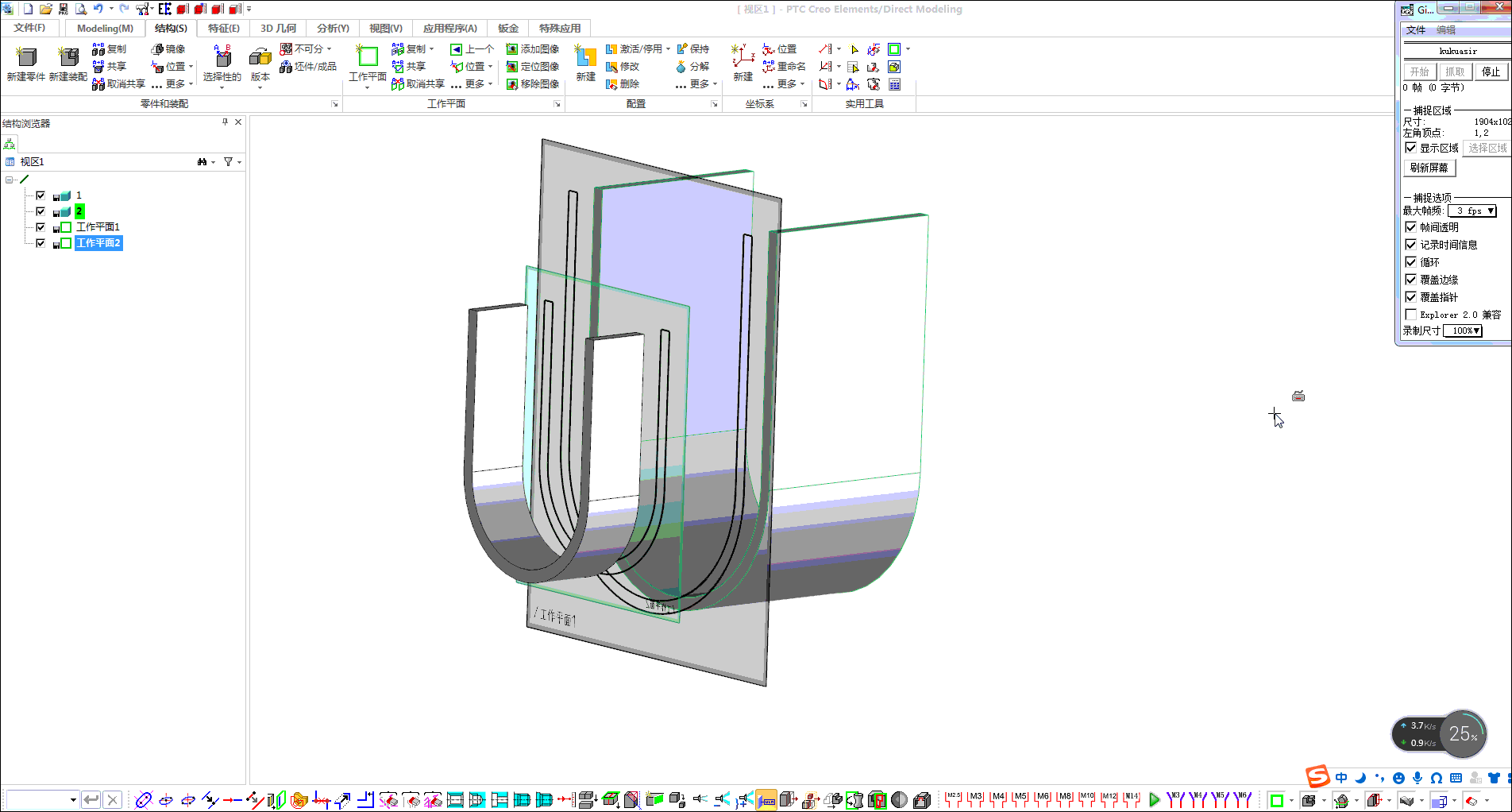Collapse the structure browser tree root node
This screenshot has width=1512, height=812.
click(9, 180)
